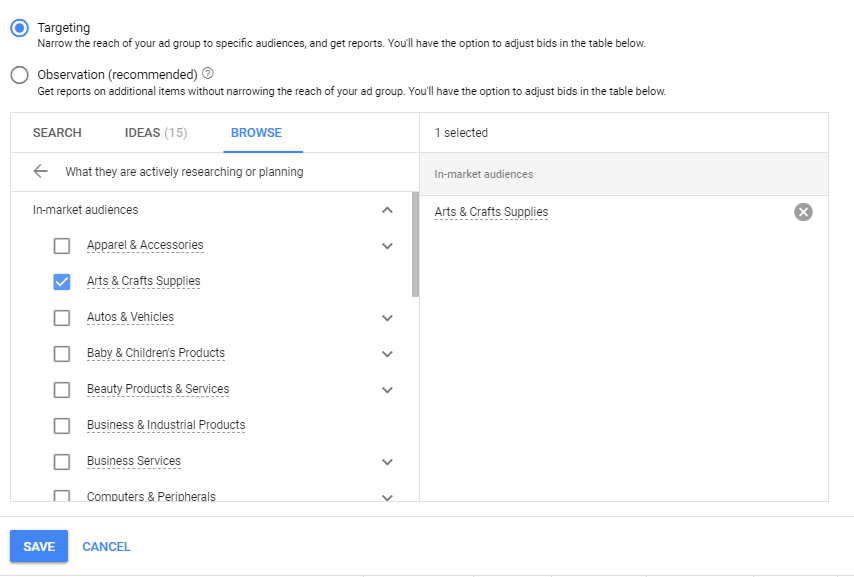854x577 pixels.
Task: Tick Baby & Children's Products checkbox
Action: (62, 354)
